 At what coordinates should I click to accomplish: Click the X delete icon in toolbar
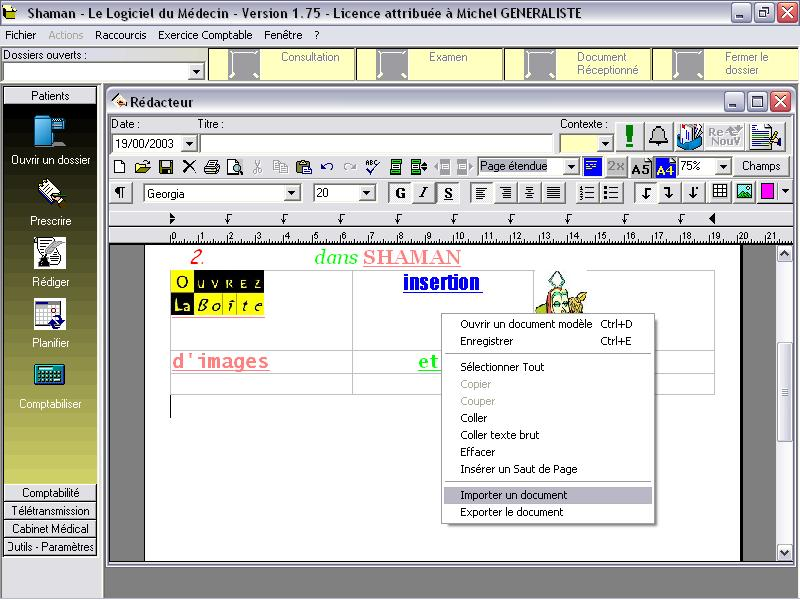click(x=189, y=167)
